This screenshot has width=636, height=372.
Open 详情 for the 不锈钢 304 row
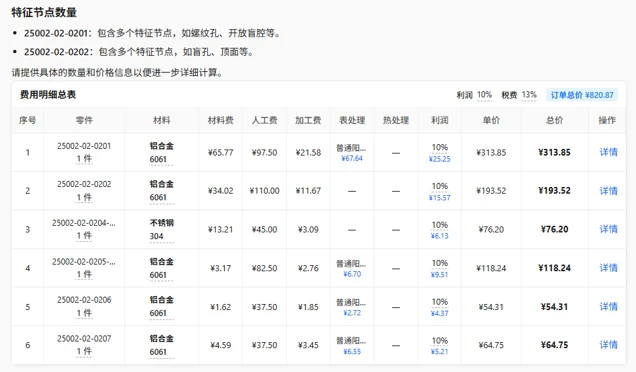tap(608, 229)
